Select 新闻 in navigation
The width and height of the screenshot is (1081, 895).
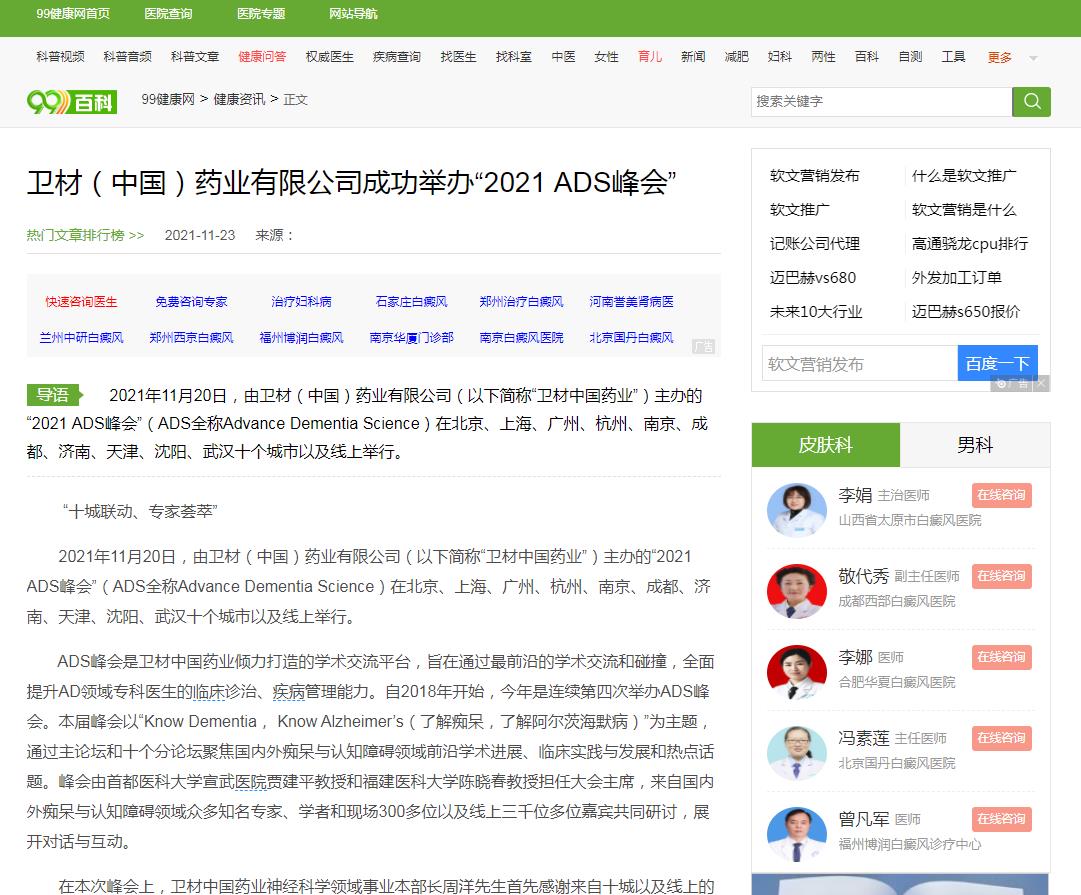[693, 57]
